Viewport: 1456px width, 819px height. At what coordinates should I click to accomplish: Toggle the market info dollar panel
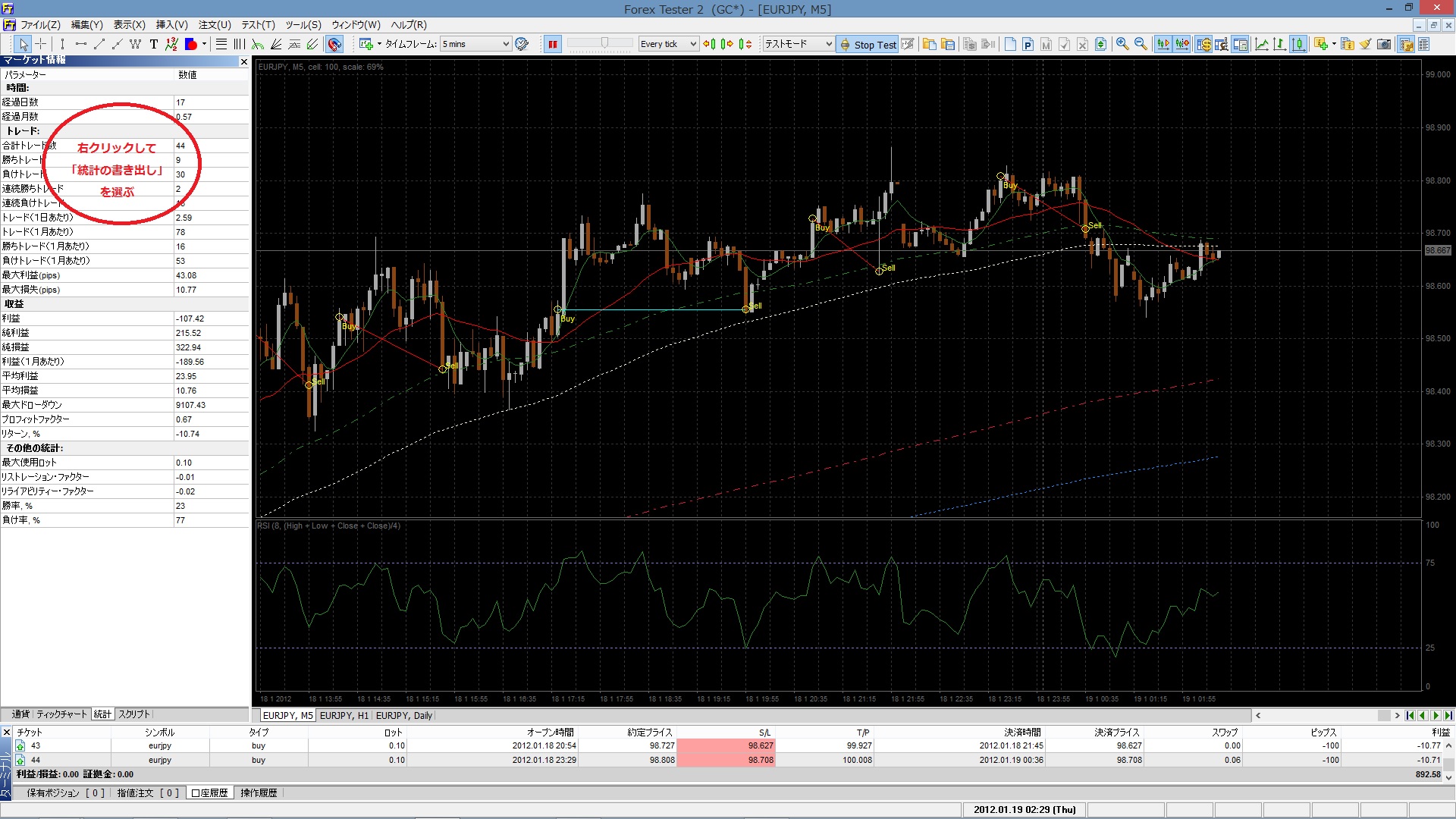point(1203,44)
